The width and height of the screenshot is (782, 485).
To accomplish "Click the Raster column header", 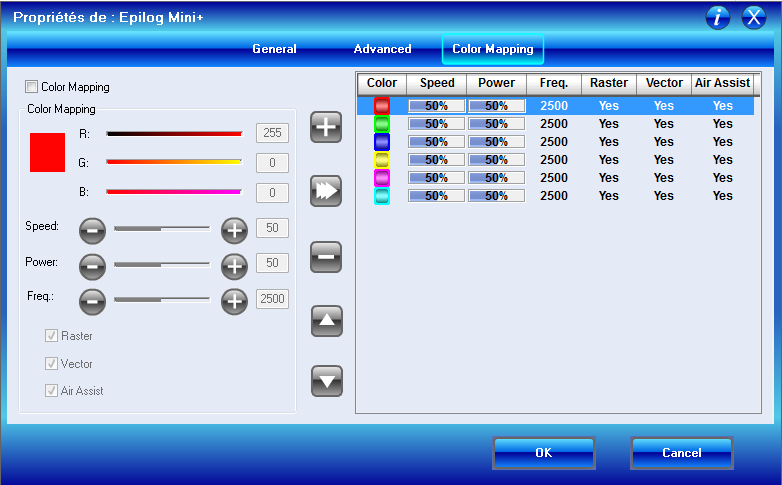I will tap(609, 83).
